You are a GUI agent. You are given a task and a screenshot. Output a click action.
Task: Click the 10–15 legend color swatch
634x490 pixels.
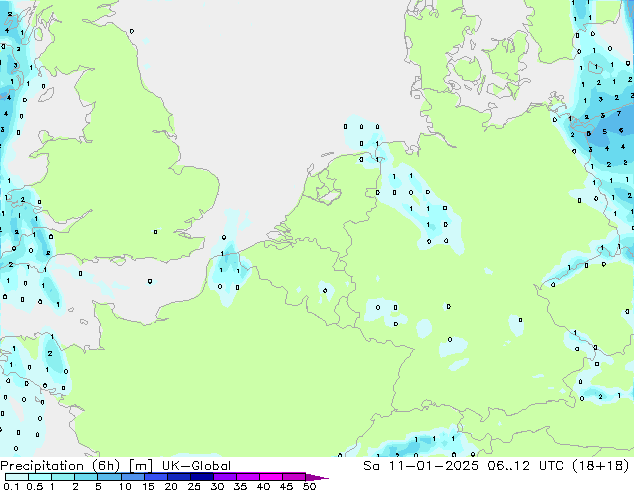pyautogui.click(x=132, y=477)
